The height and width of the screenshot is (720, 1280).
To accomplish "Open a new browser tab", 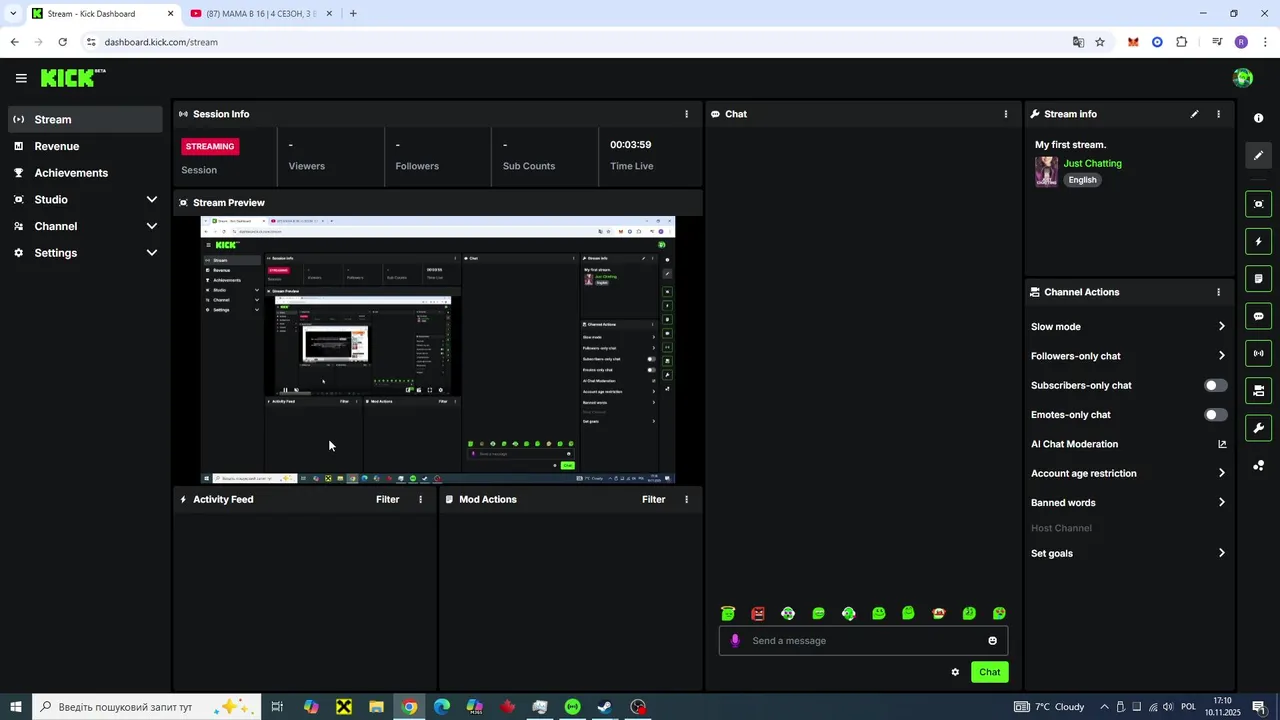I will pos(353,13).
